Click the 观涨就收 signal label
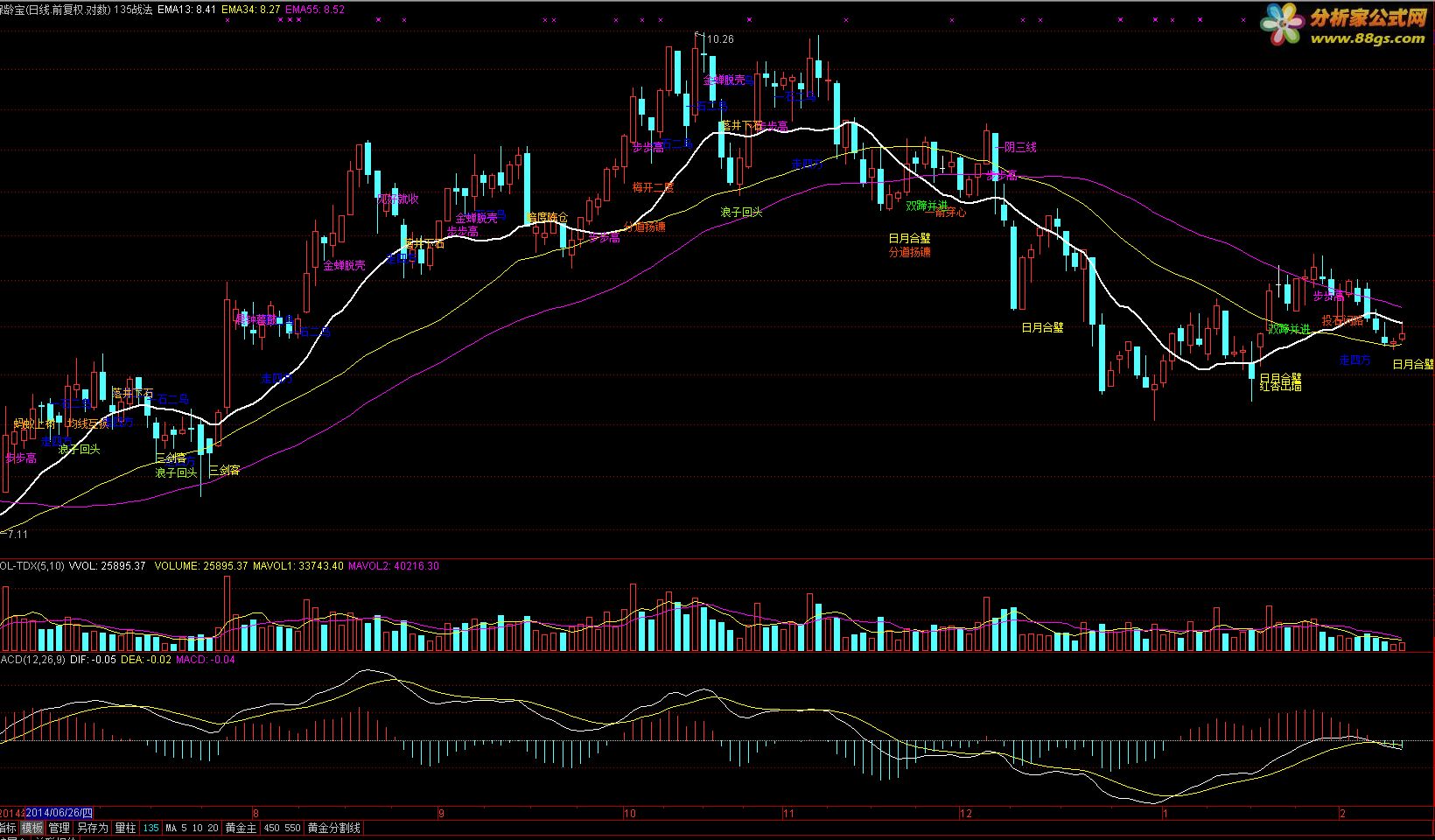The image size is (1435, 840). click(398, 199)
